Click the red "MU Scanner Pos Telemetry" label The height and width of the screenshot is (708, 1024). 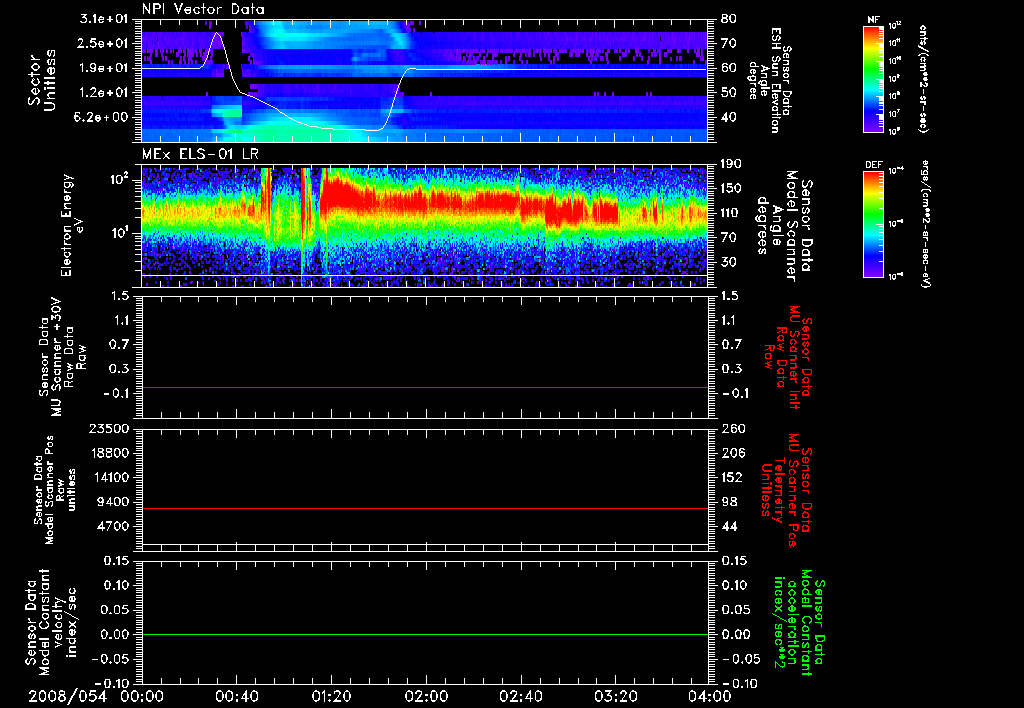click(x=786, y=489)
